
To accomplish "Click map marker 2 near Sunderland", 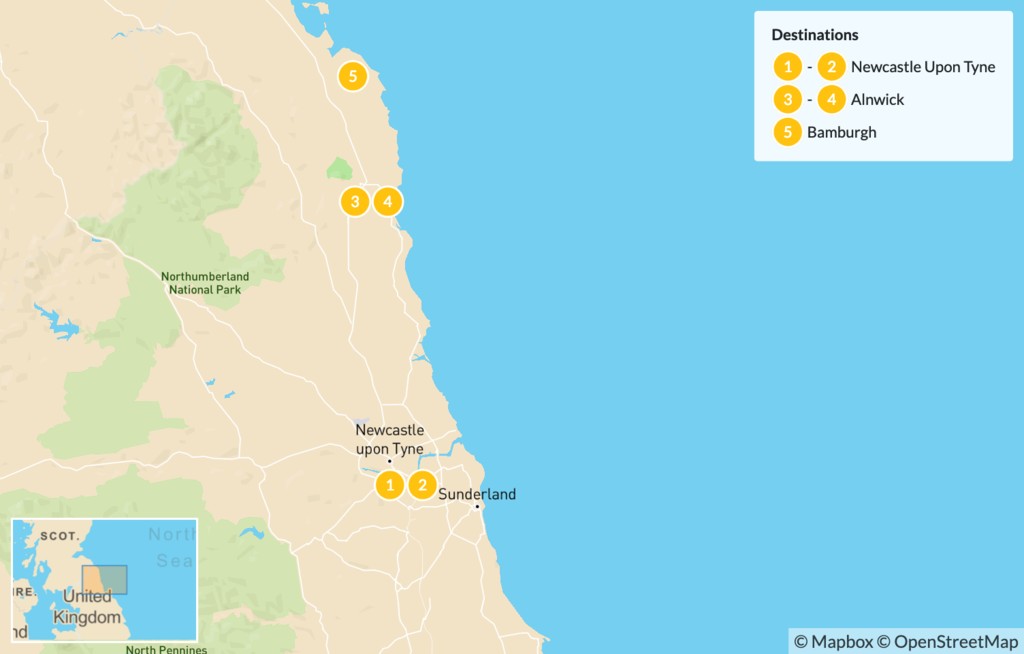I will (423, 485).
